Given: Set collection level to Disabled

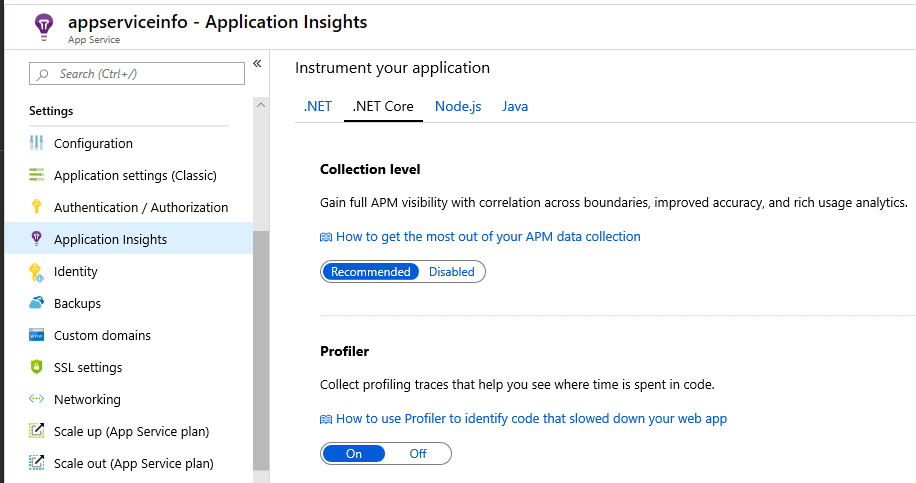Looking at the screenshot, I should tap(452, 272).
